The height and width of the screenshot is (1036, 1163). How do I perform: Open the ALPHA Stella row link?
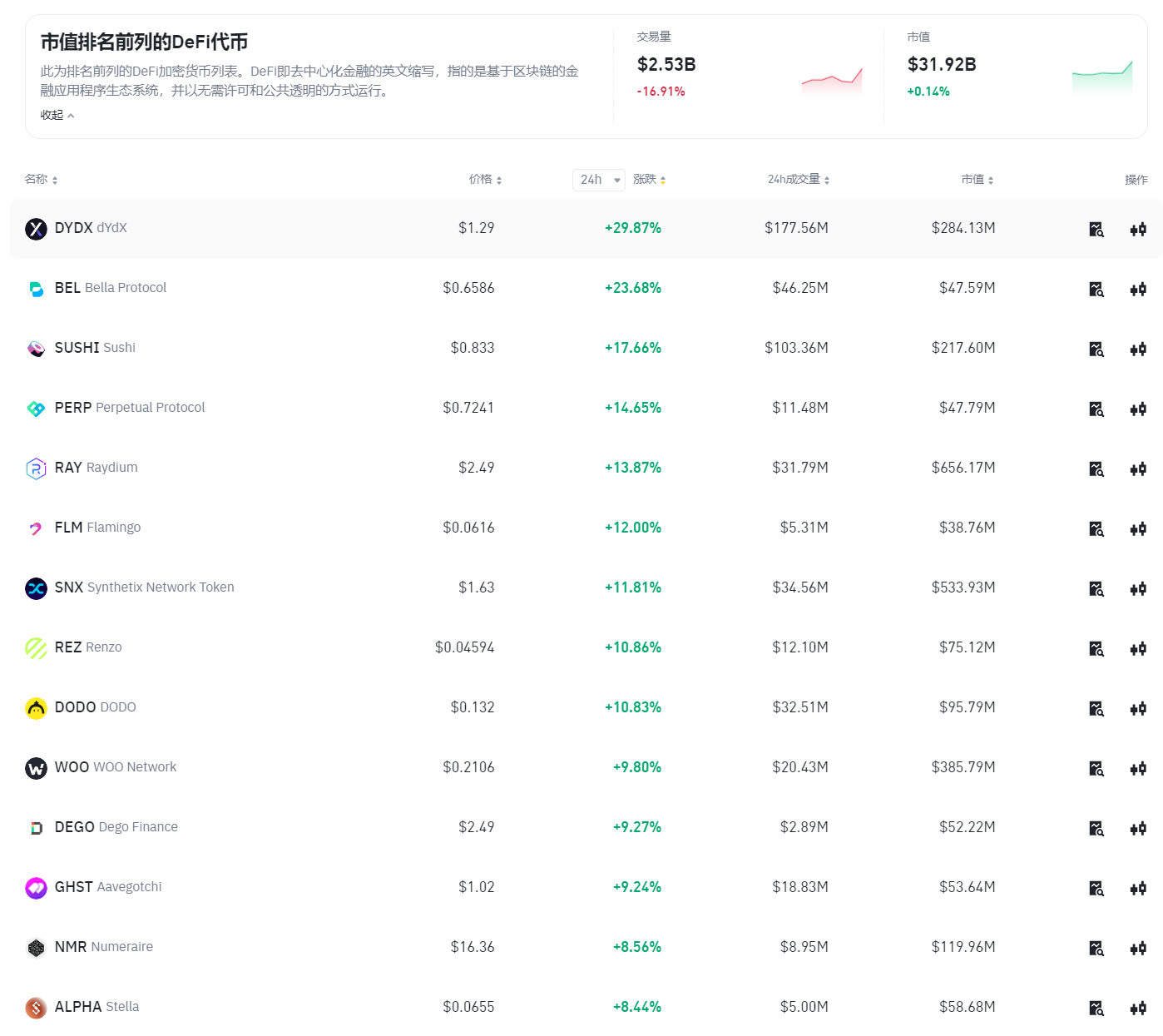point(97,1007)
